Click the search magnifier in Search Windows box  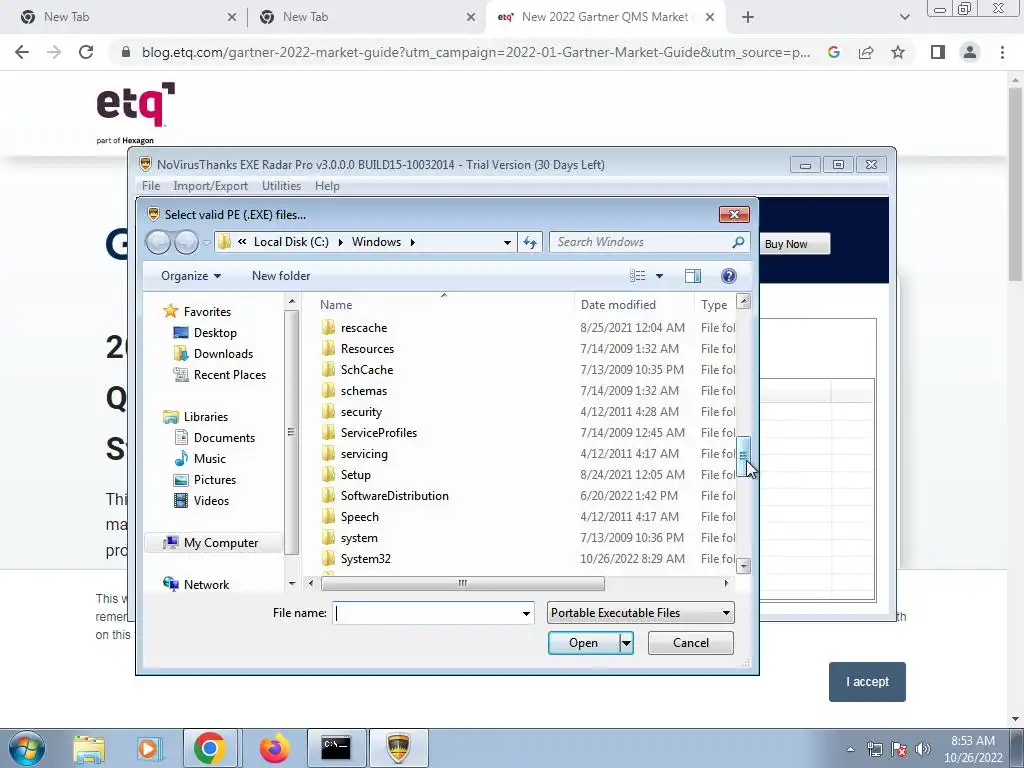point(738,242)
